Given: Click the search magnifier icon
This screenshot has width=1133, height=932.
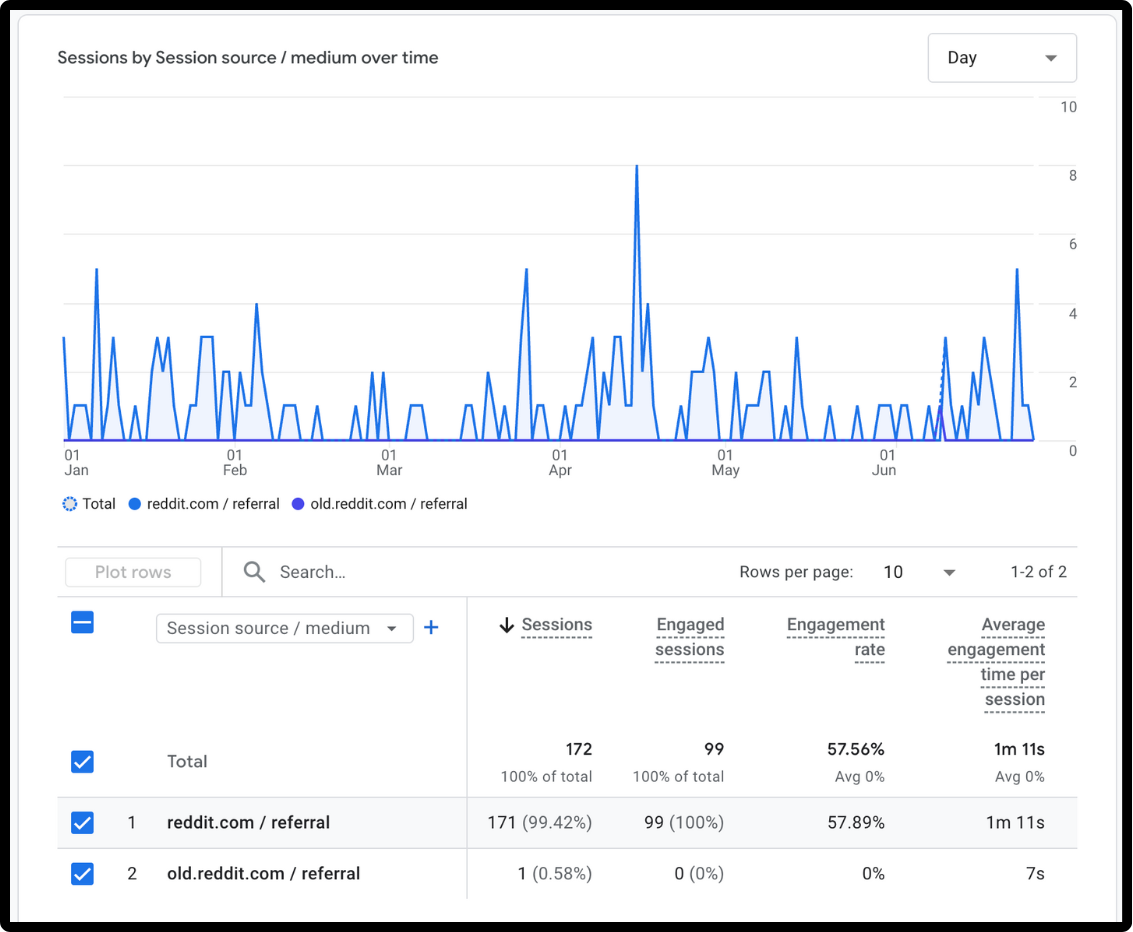Looking at the screenshot, I should [255, 572].
